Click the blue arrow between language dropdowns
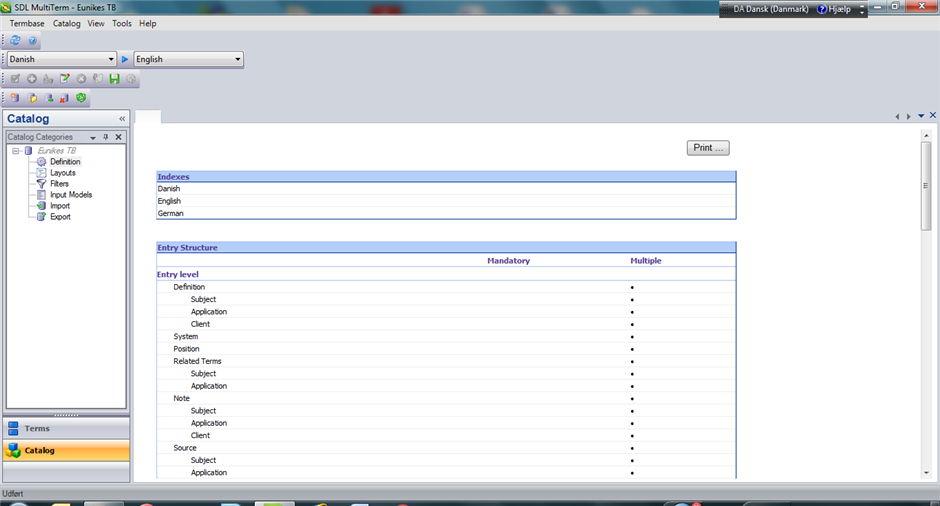This screenshot has width=940, height=506. tap(125, 60)
